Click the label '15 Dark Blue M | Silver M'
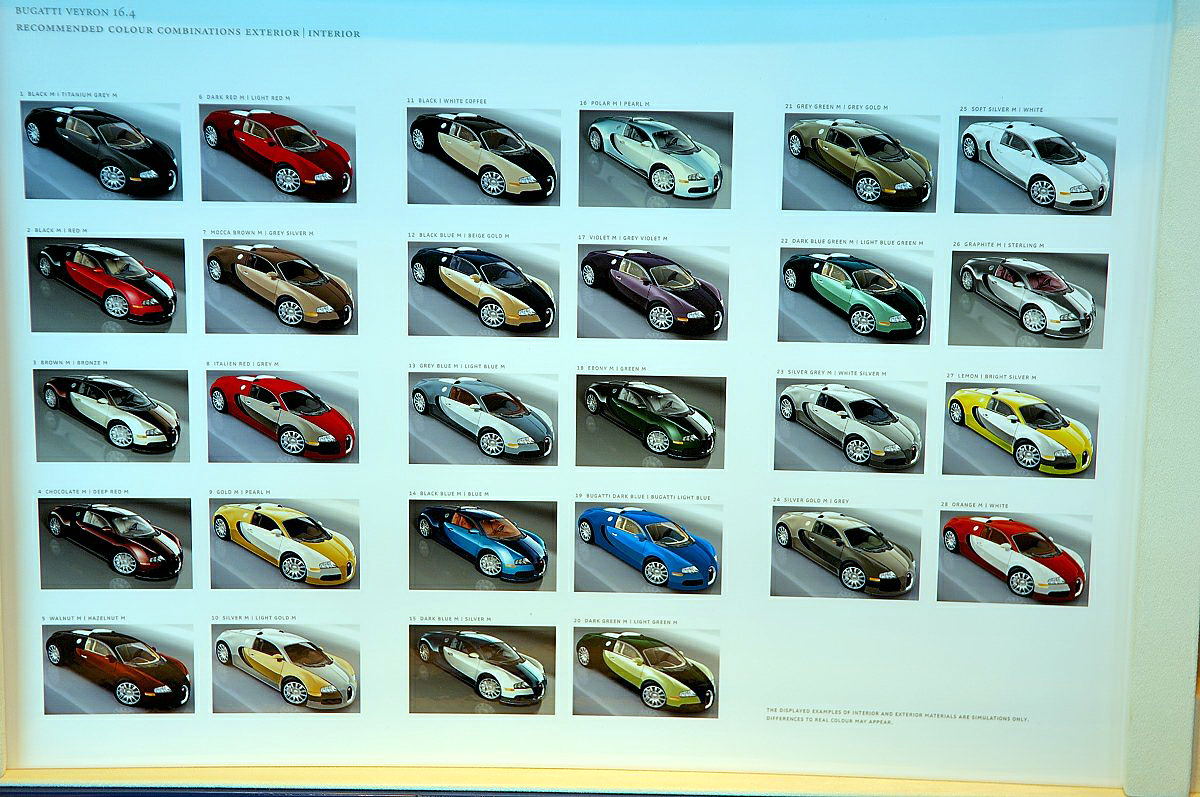The height and width of the screenshot is (797, 1200). tap(450, 619)
